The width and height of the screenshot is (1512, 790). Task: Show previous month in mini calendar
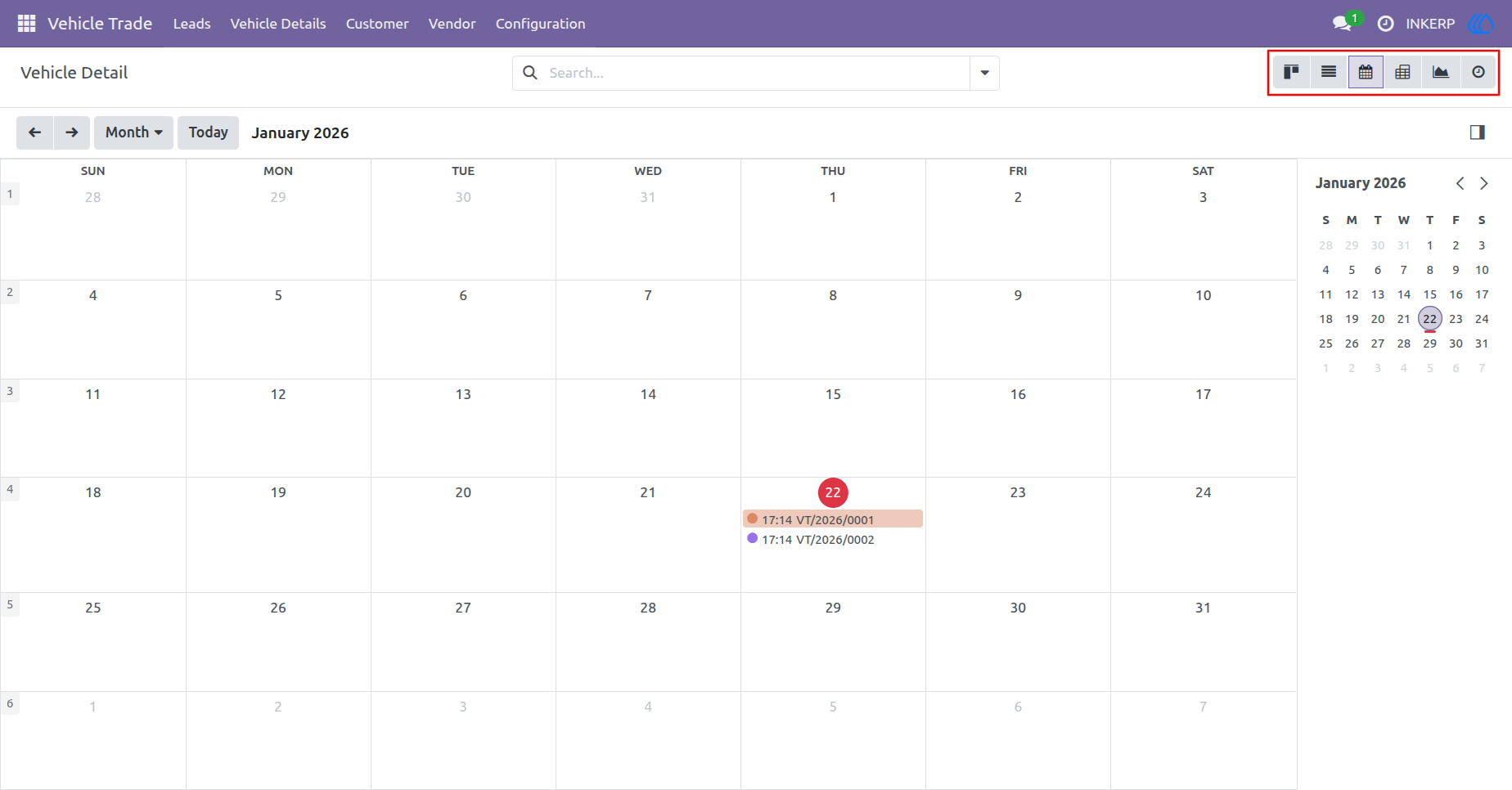coord(1460,183)
